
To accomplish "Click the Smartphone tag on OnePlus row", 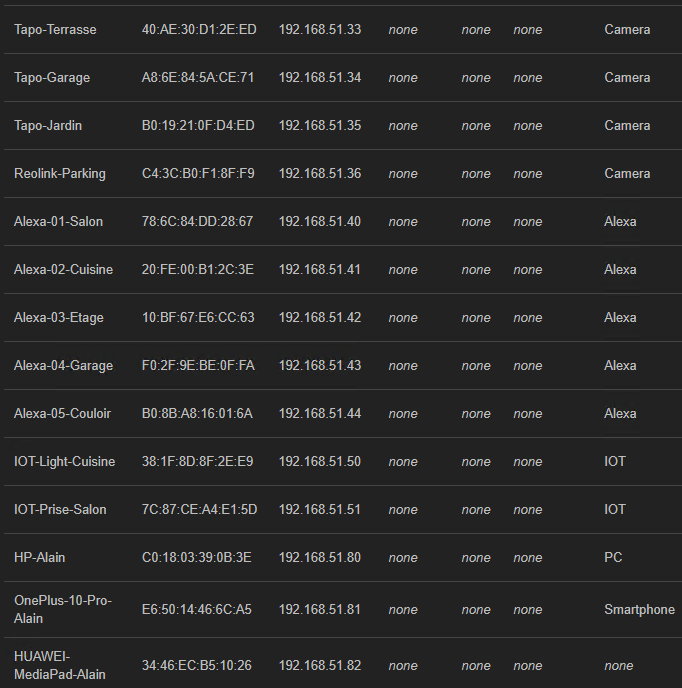I will click(x=639, y=609).
